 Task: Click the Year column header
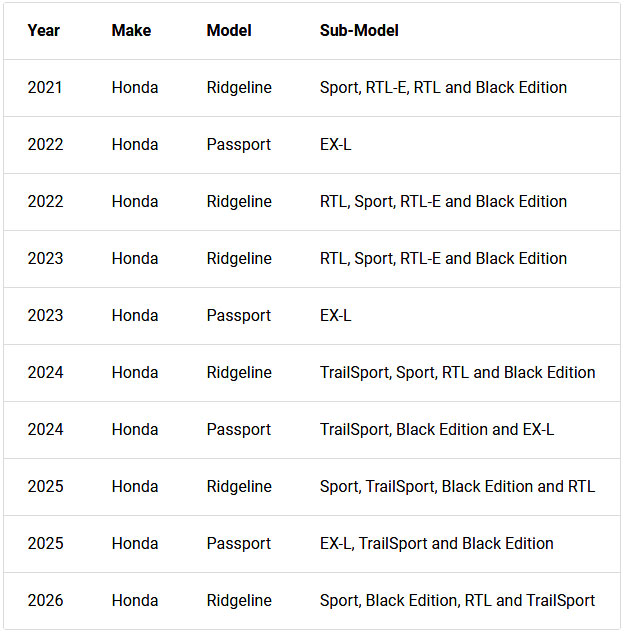pyautogui.click(x=43, y=31)
